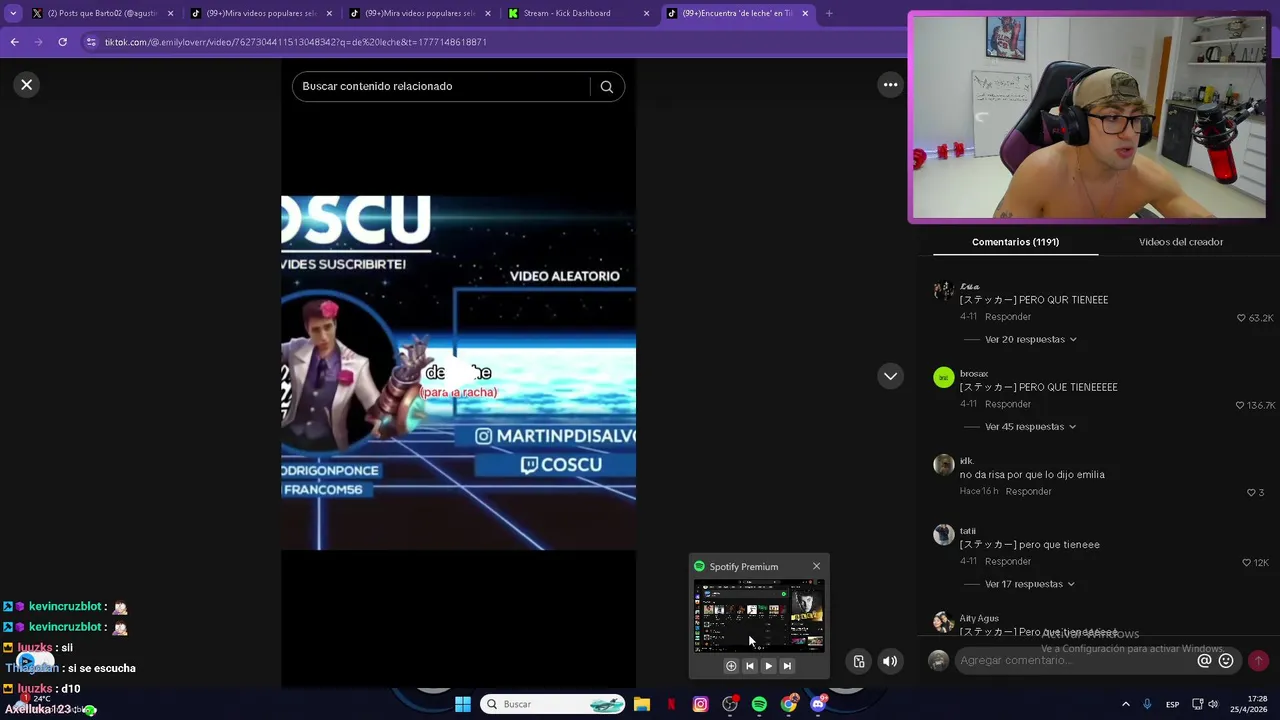Screen dimensions: 1280x720
Task: Open Discord from taskbar
Action: 818,704
